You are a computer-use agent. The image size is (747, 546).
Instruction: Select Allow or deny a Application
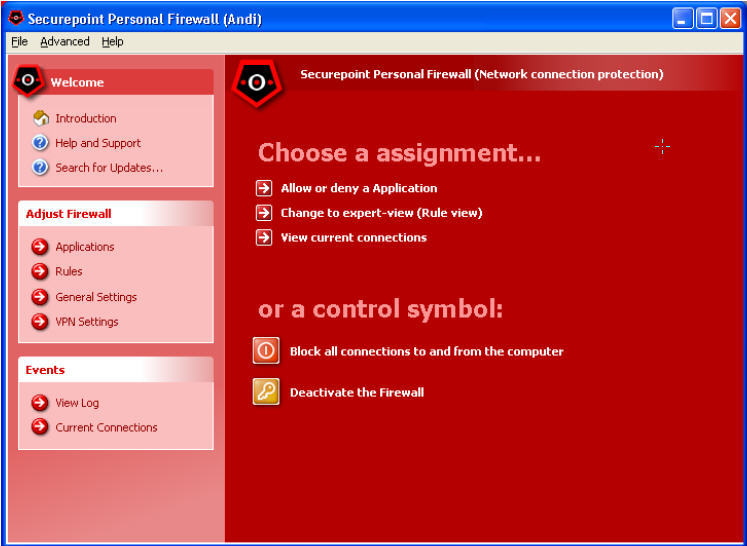click(x=358, y=188)
